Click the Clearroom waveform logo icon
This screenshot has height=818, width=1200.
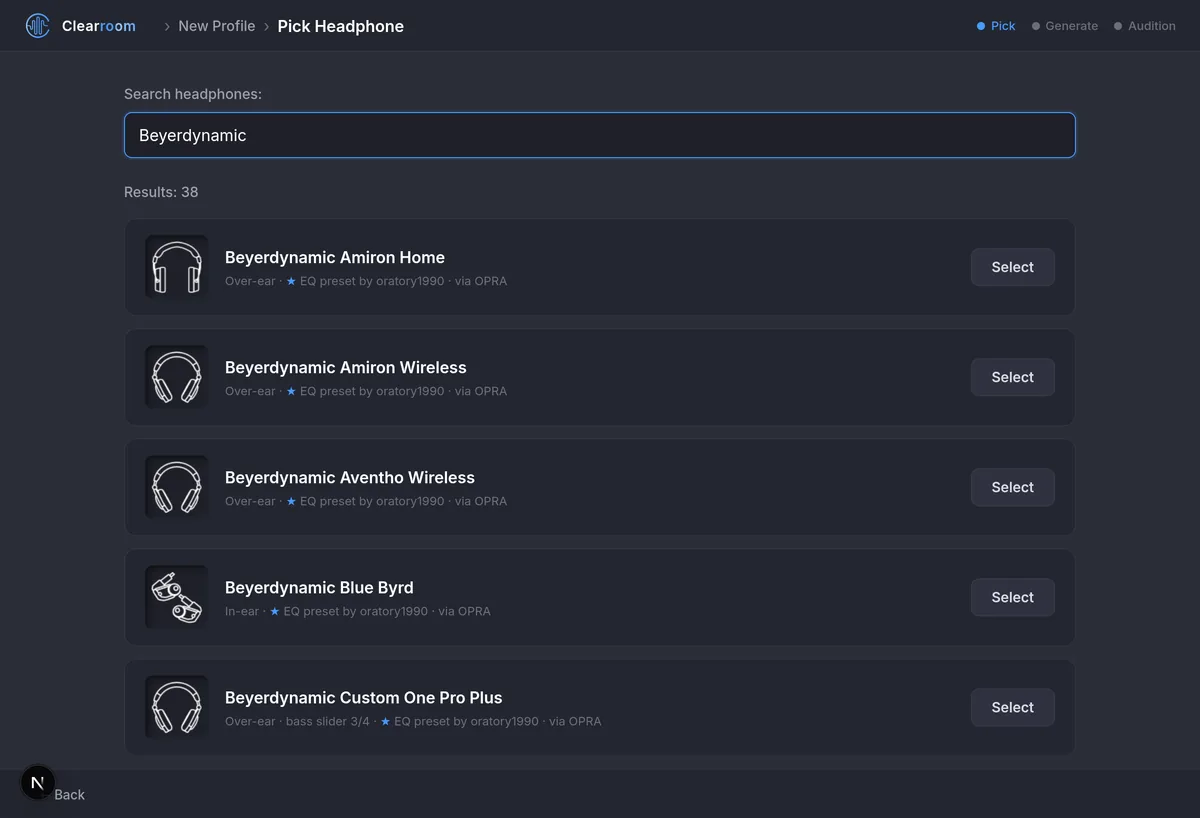pos(38,26)
